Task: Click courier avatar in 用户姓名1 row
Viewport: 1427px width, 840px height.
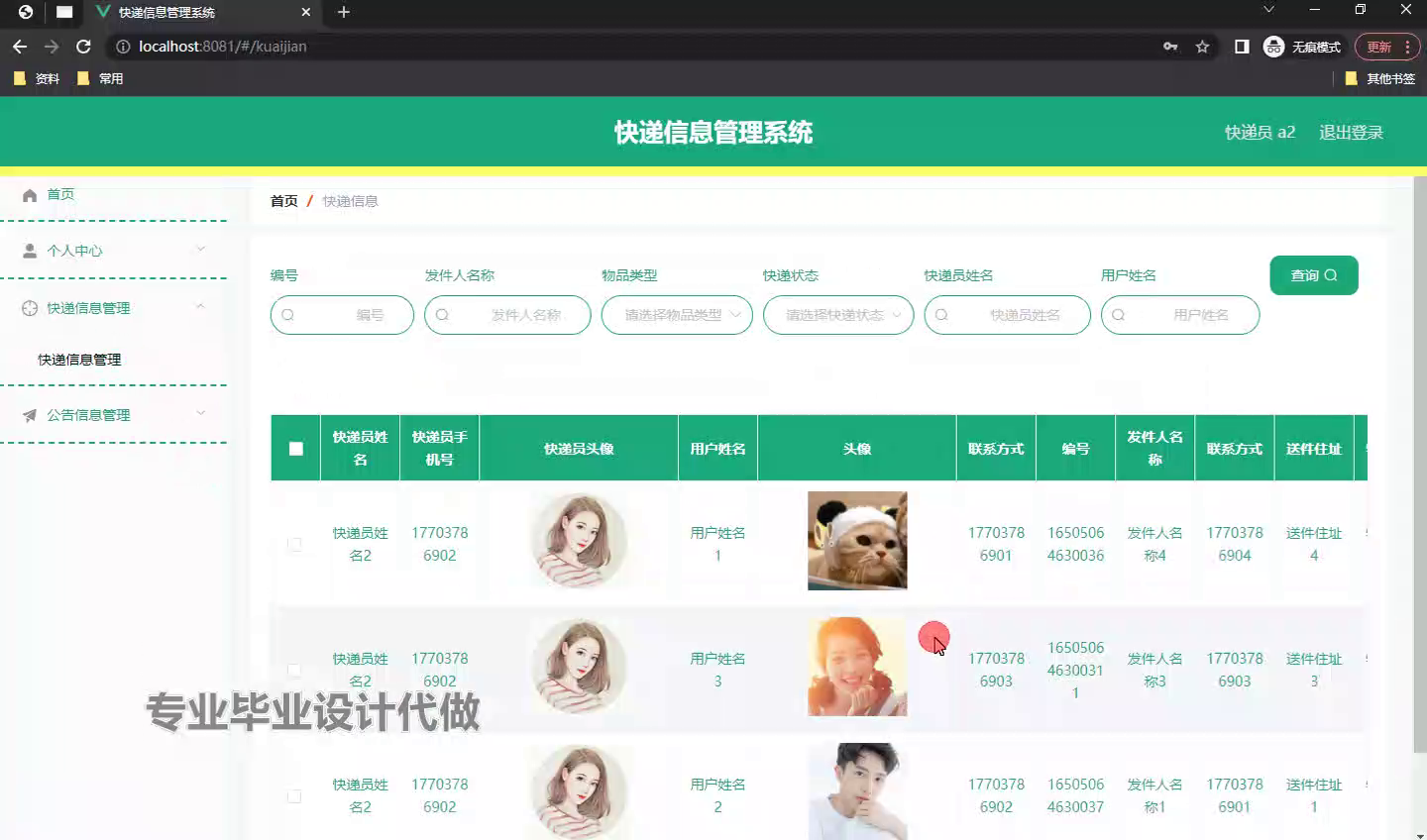Action: point(579,541)
